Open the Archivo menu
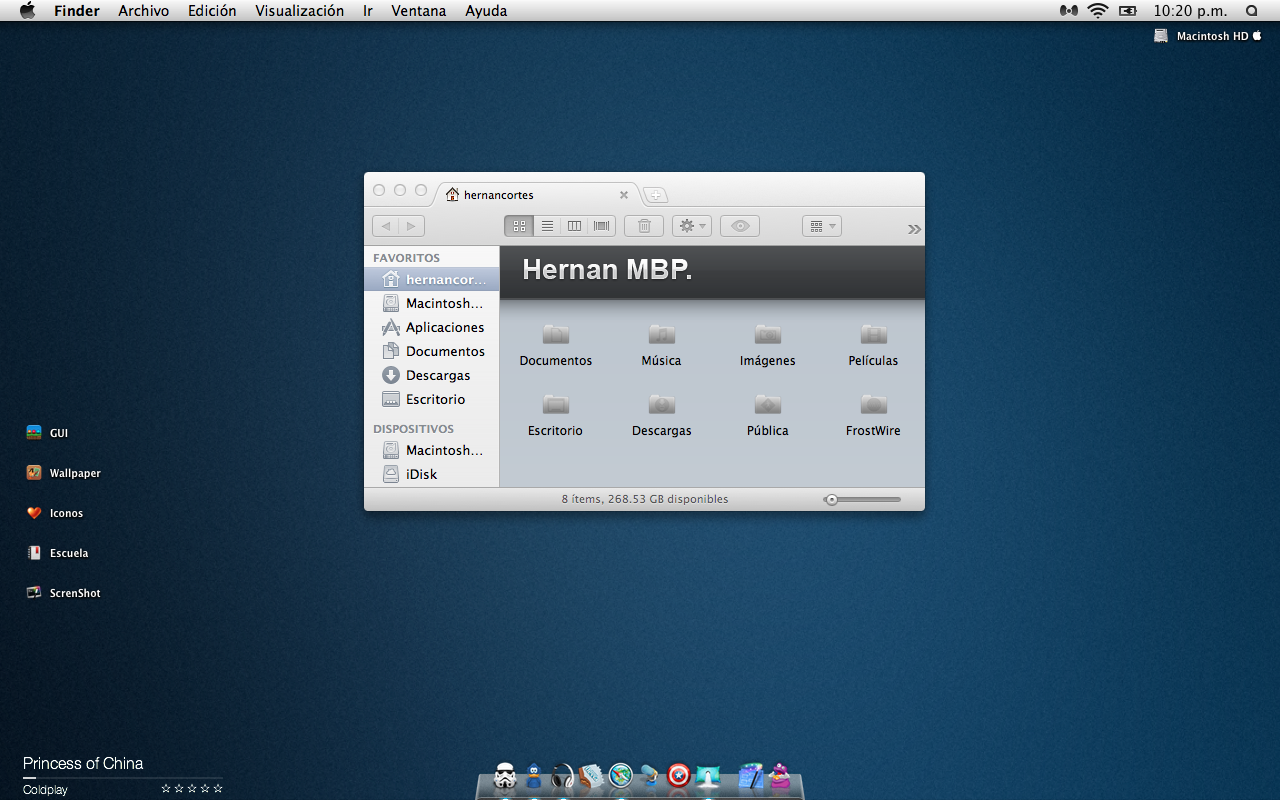1280x800 pixels. [x=144, y=11]
